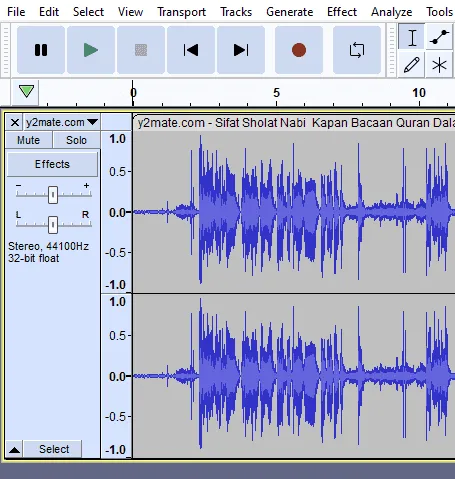This screenshot has height=479, width=455.
Task: Click the pan slider 'R' label
Action: (x=86, y=215)
